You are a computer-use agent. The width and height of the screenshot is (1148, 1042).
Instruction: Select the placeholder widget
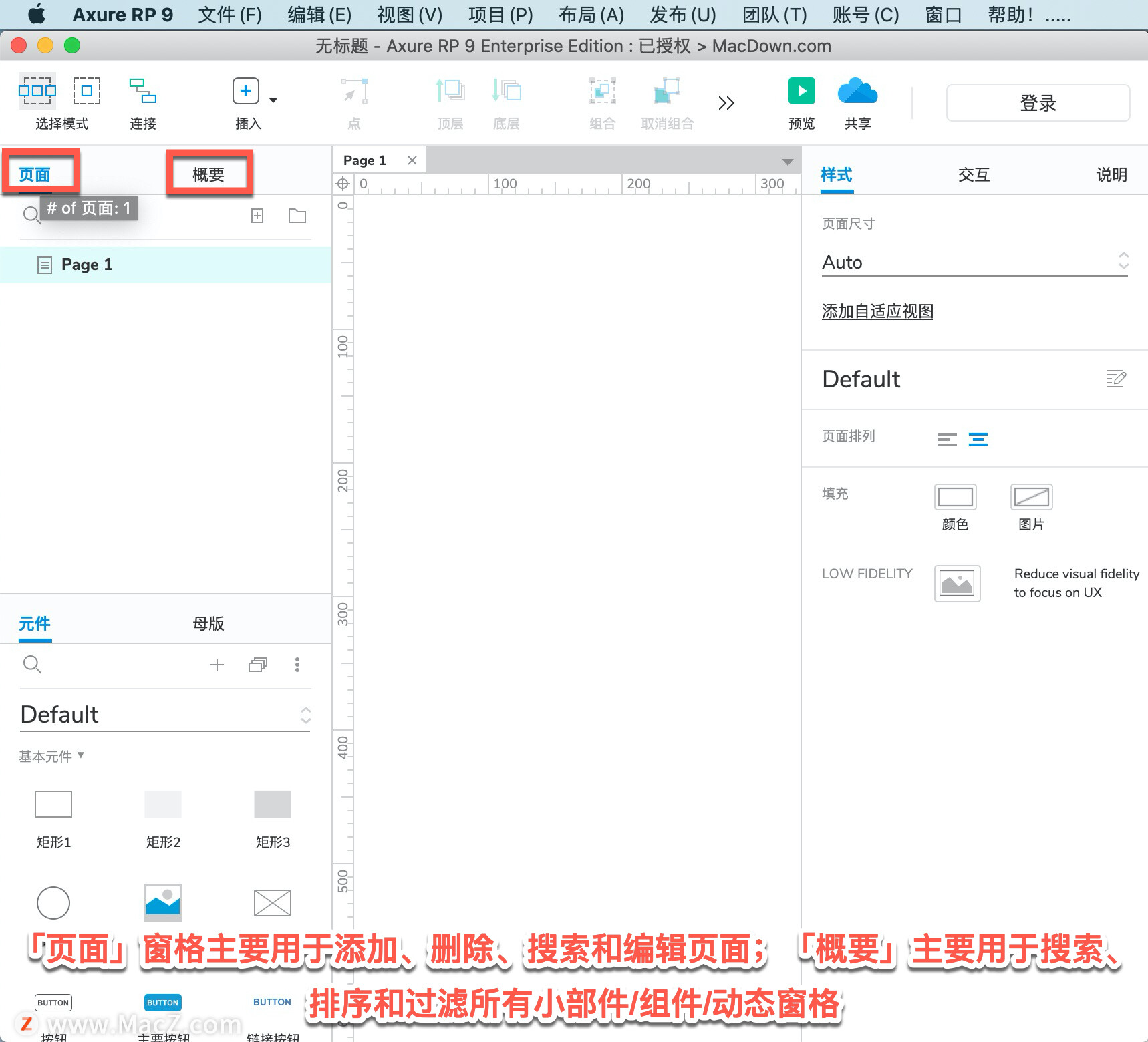click(x=273, y=903)
